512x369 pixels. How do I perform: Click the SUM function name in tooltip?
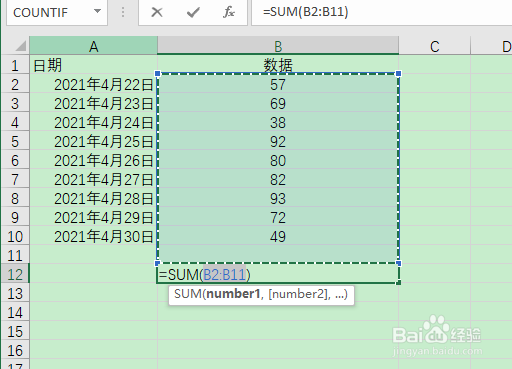(x=188, y=294)
